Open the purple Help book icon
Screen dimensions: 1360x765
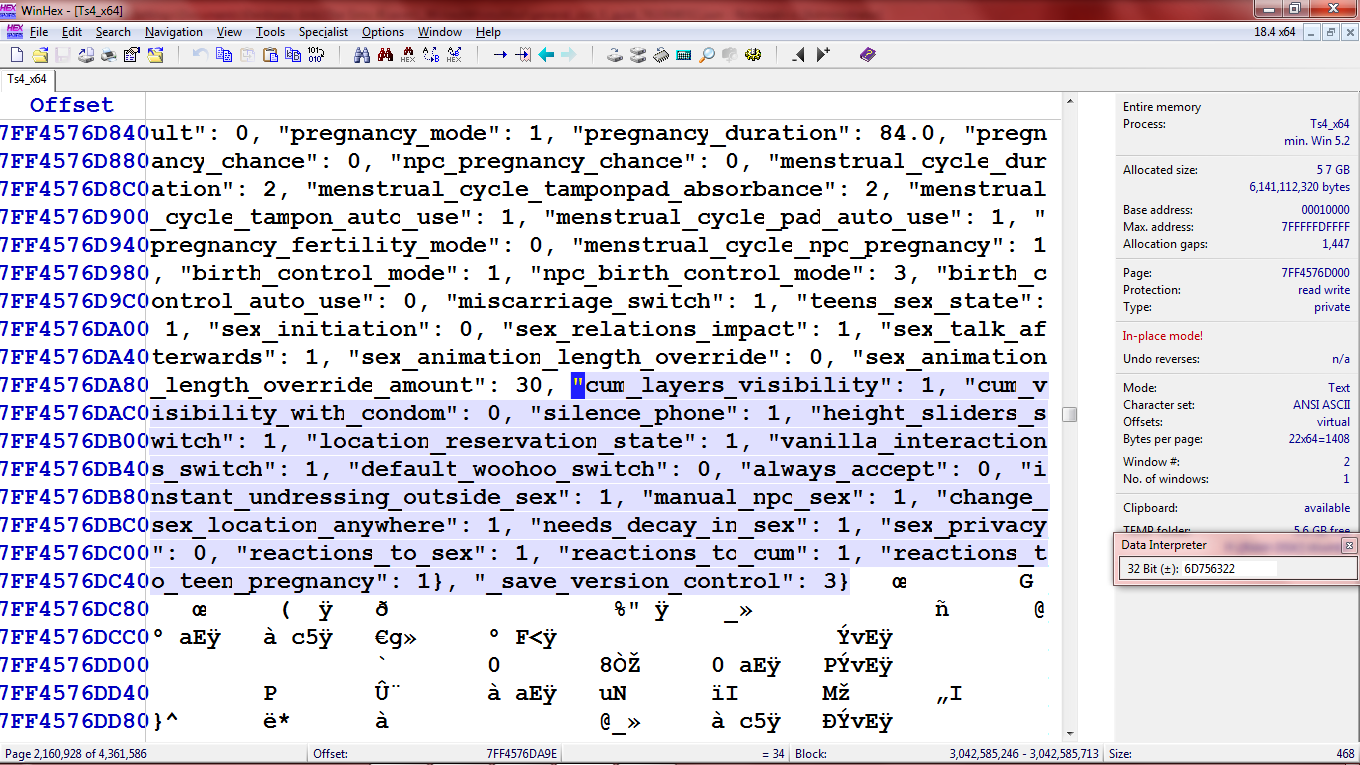(x=867, y=55)
